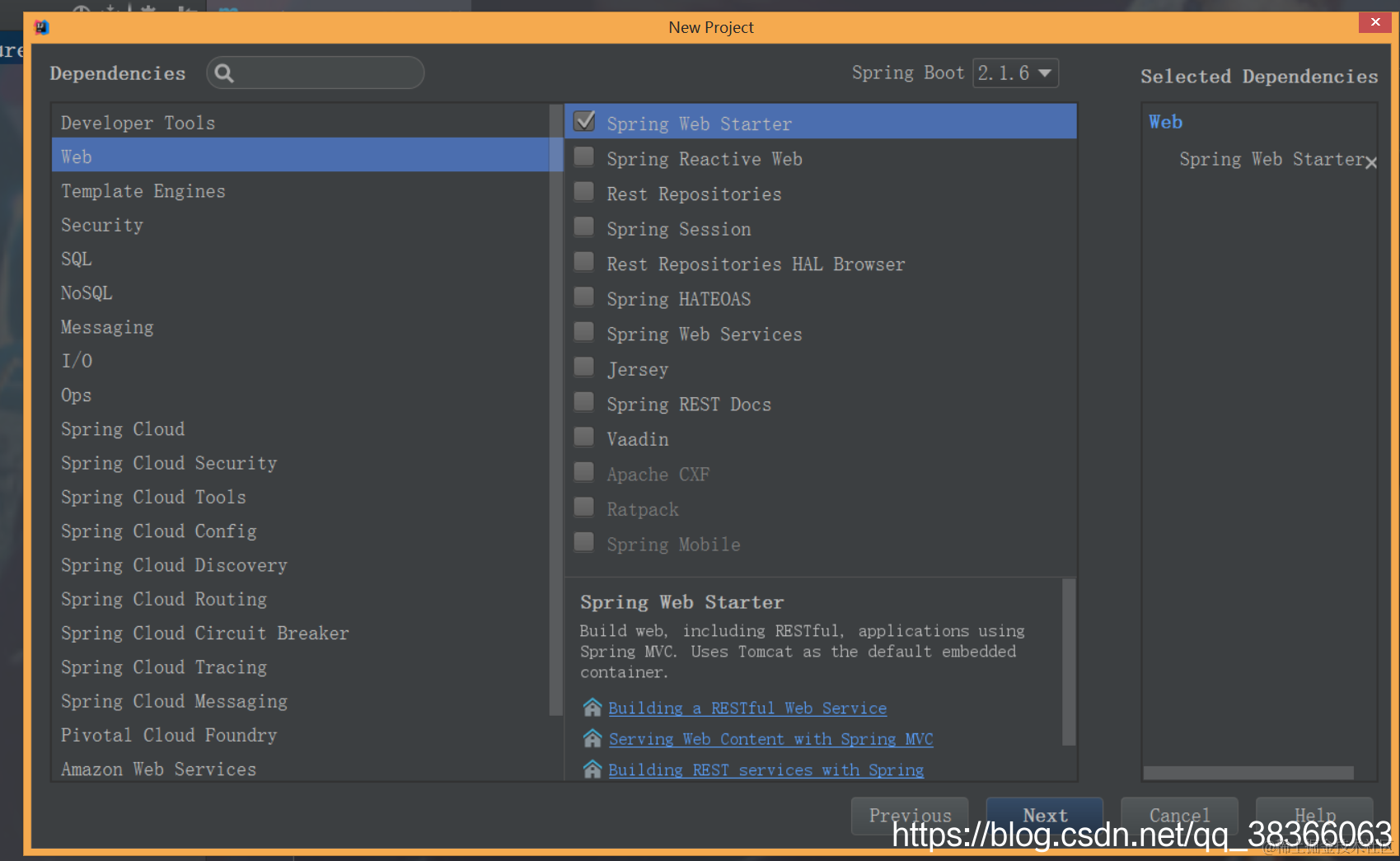Enable the Spring Reactive Web checkbox
This screenshot has height=861, width=1400.
pos(584,157)
